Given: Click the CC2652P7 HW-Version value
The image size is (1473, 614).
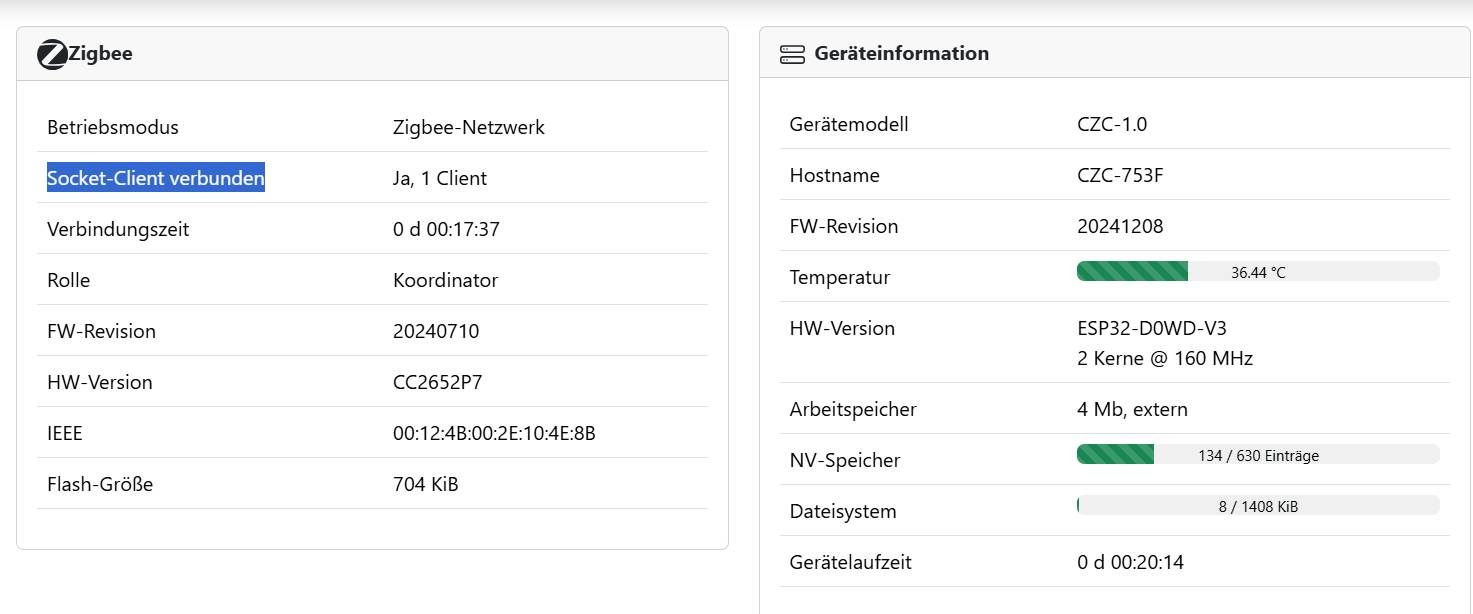Looking at the screenshot, I should (x=438, y=382).
